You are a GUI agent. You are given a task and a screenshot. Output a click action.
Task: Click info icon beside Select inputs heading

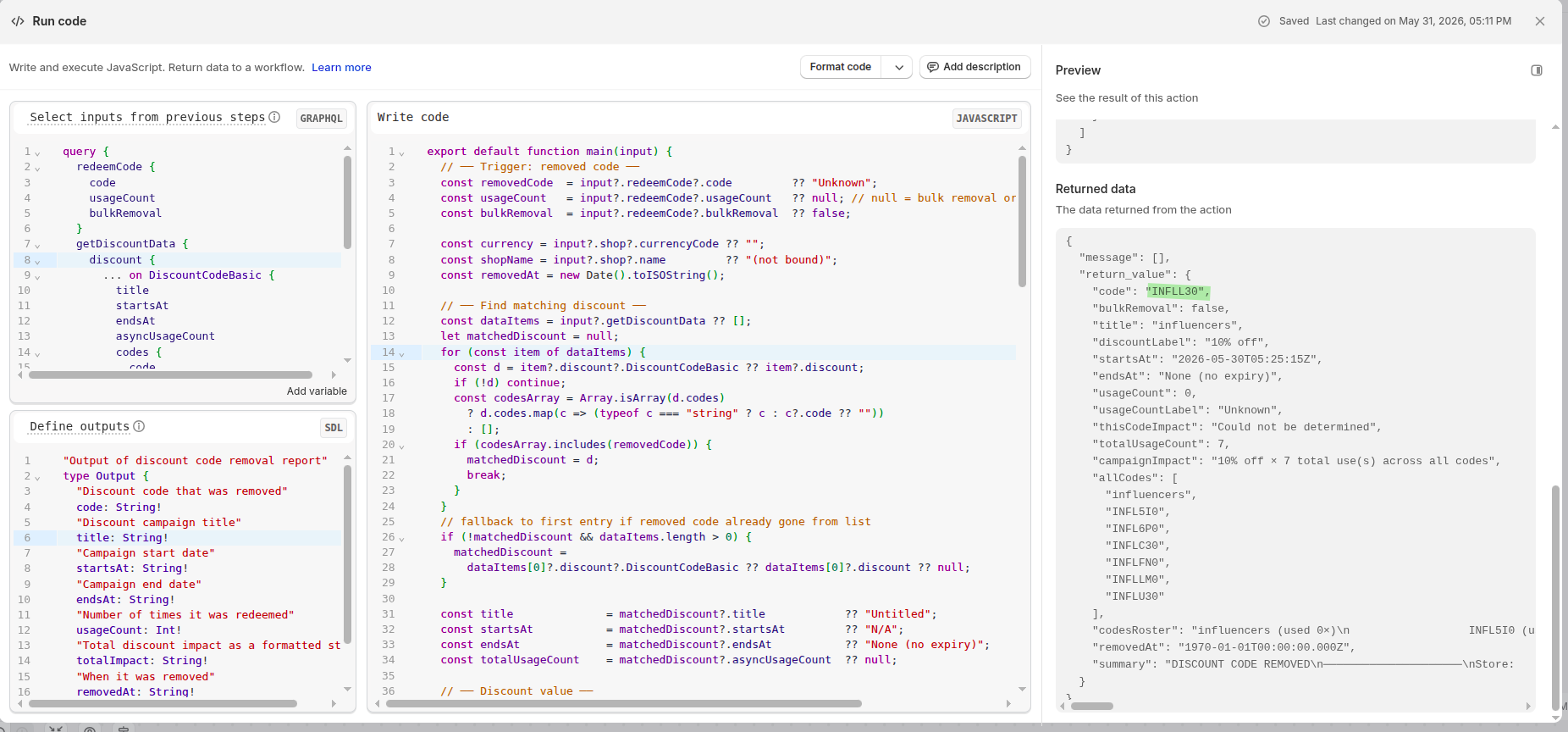(274, 117)
